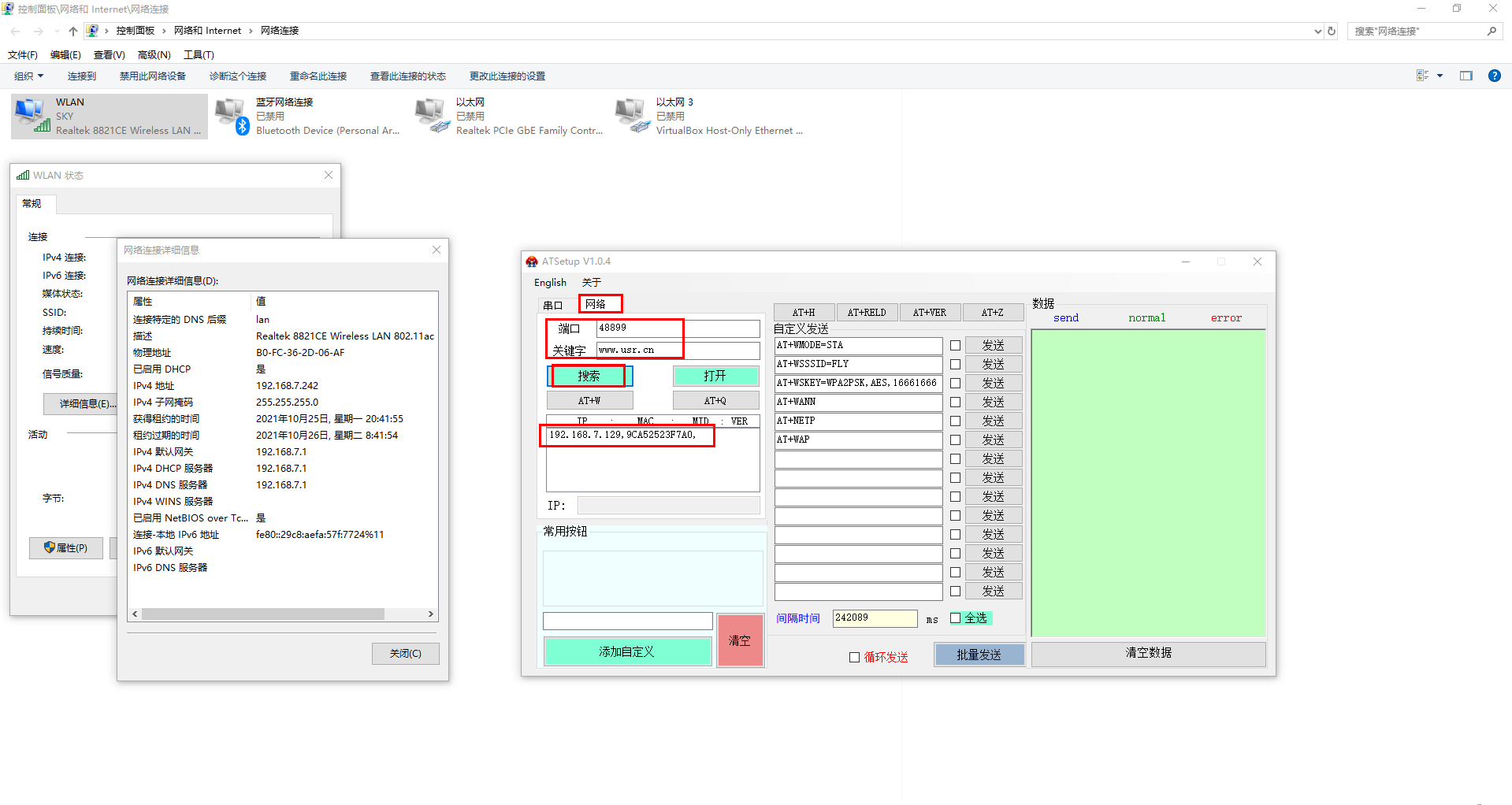Click the refresh icon beside address bar
This screenshot has height=805, width=1512.
[x=1332, y=31]
